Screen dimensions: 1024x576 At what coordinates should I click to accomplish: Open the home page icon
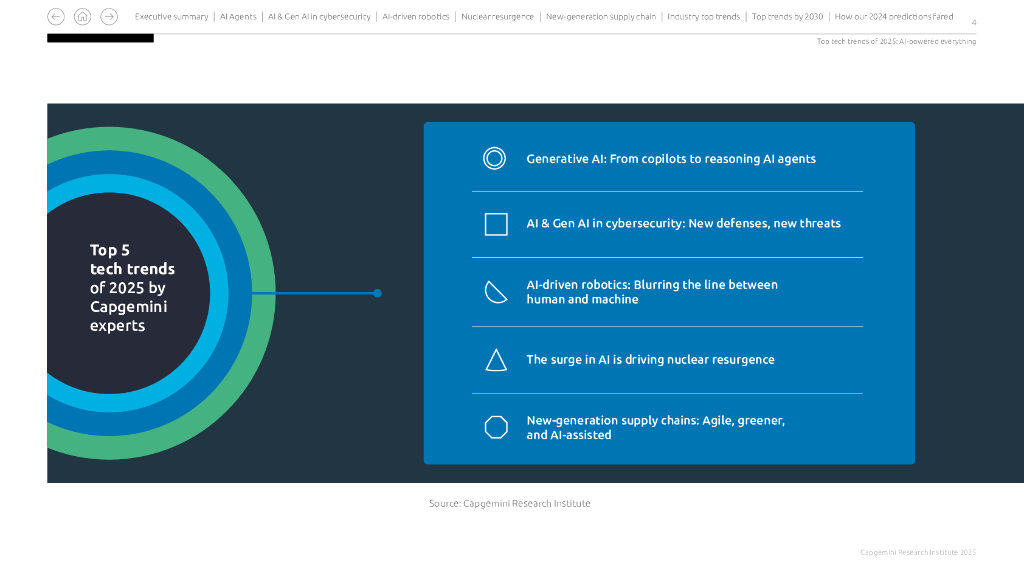(x=82, y=16)
